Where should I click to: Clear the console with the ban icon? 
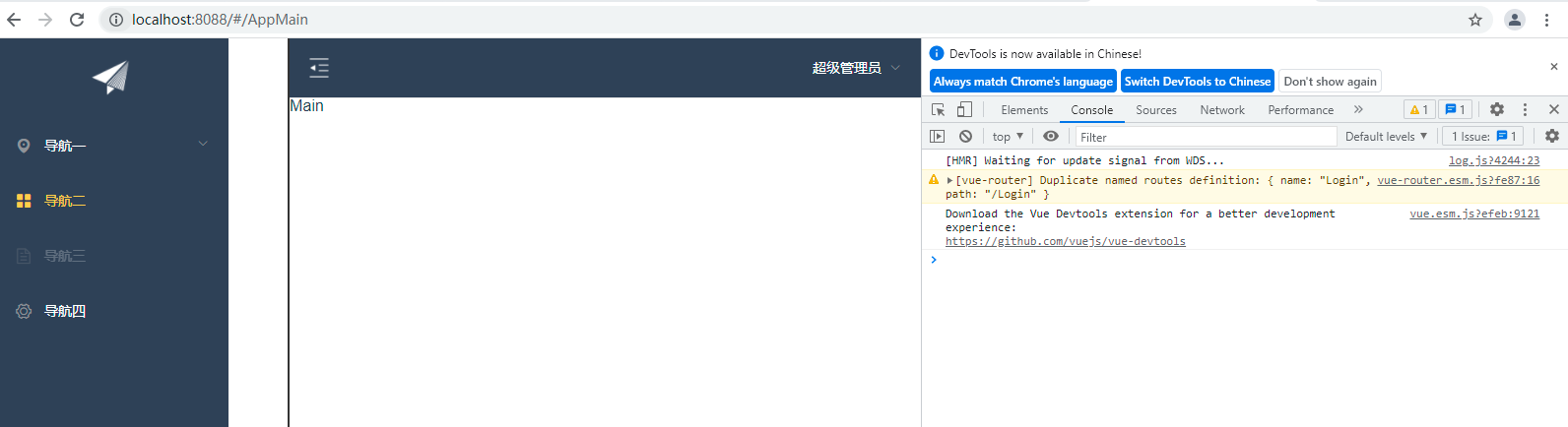pyautogui.click(x=966, y=137)
